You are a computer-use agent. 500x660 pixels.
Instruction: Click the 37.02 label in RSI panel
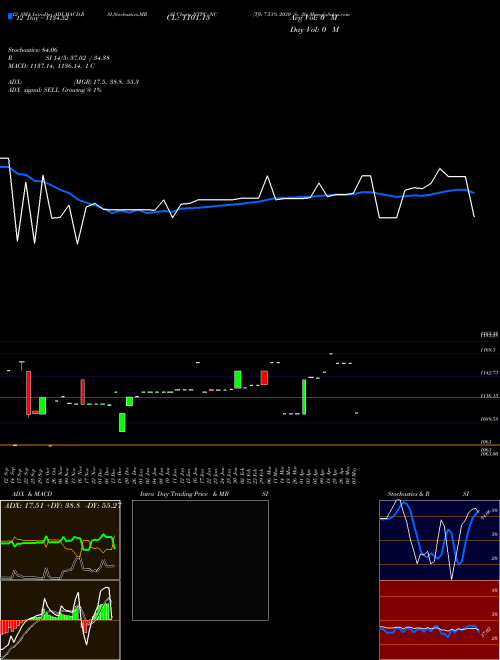point(486,633)
